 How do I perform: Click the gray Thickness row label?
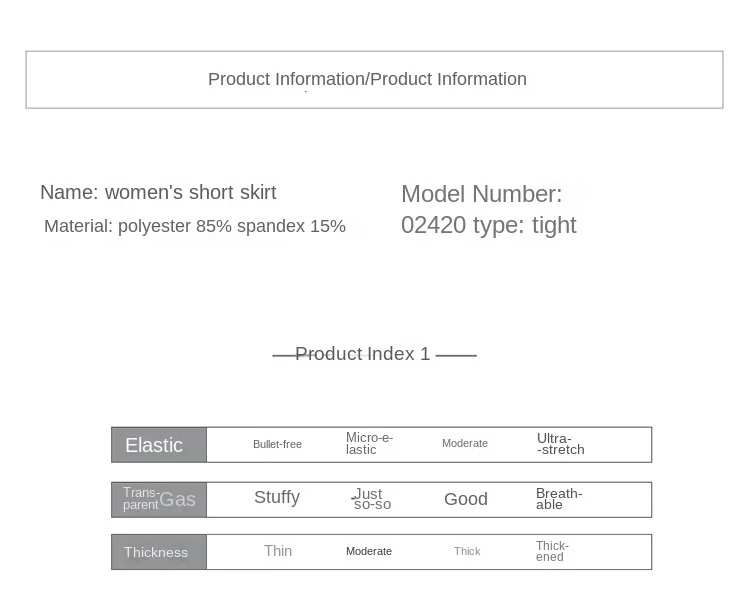tap(157, 552)
